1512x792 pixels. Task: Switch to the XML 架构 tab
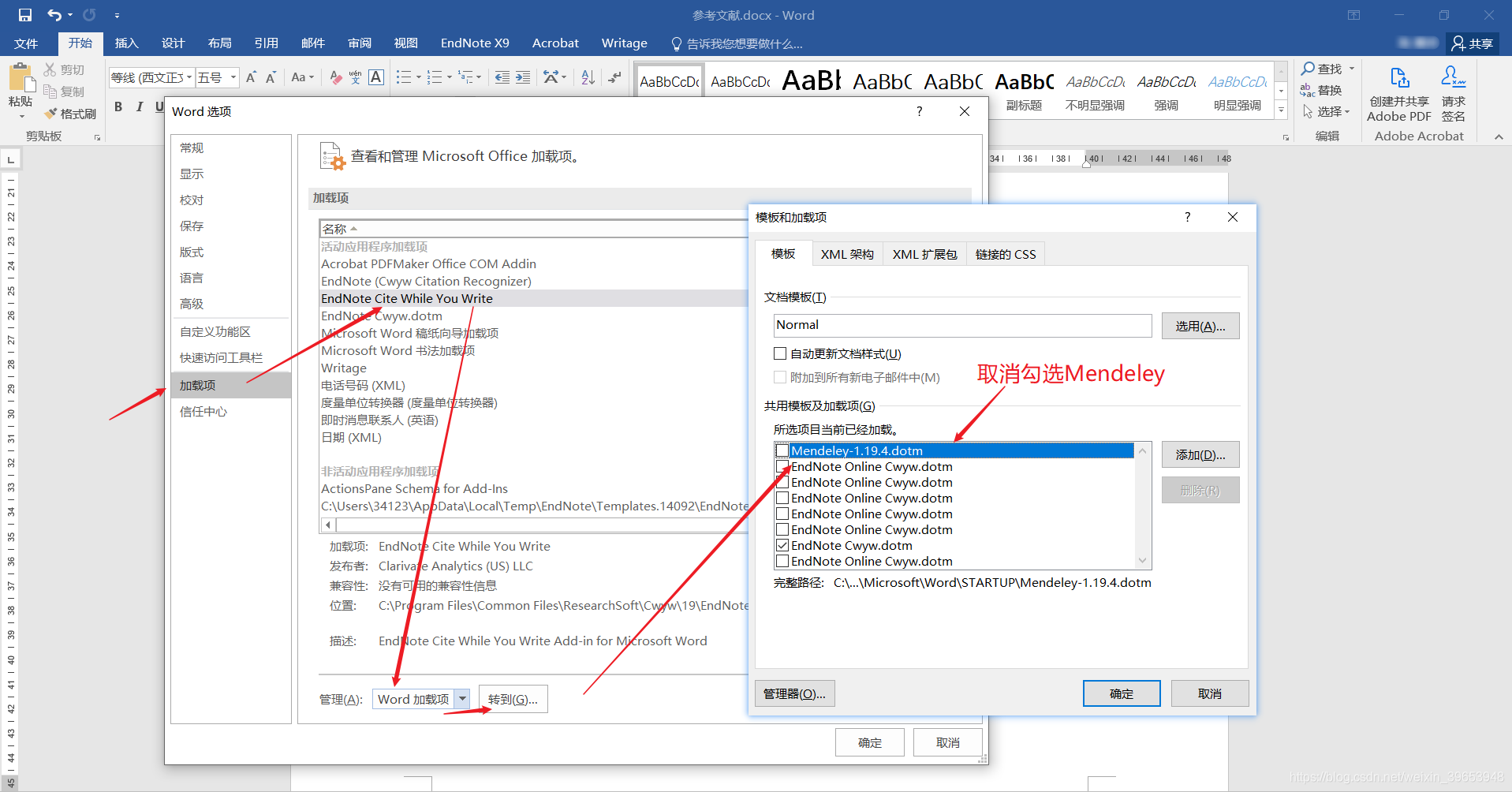pos(847,254)
